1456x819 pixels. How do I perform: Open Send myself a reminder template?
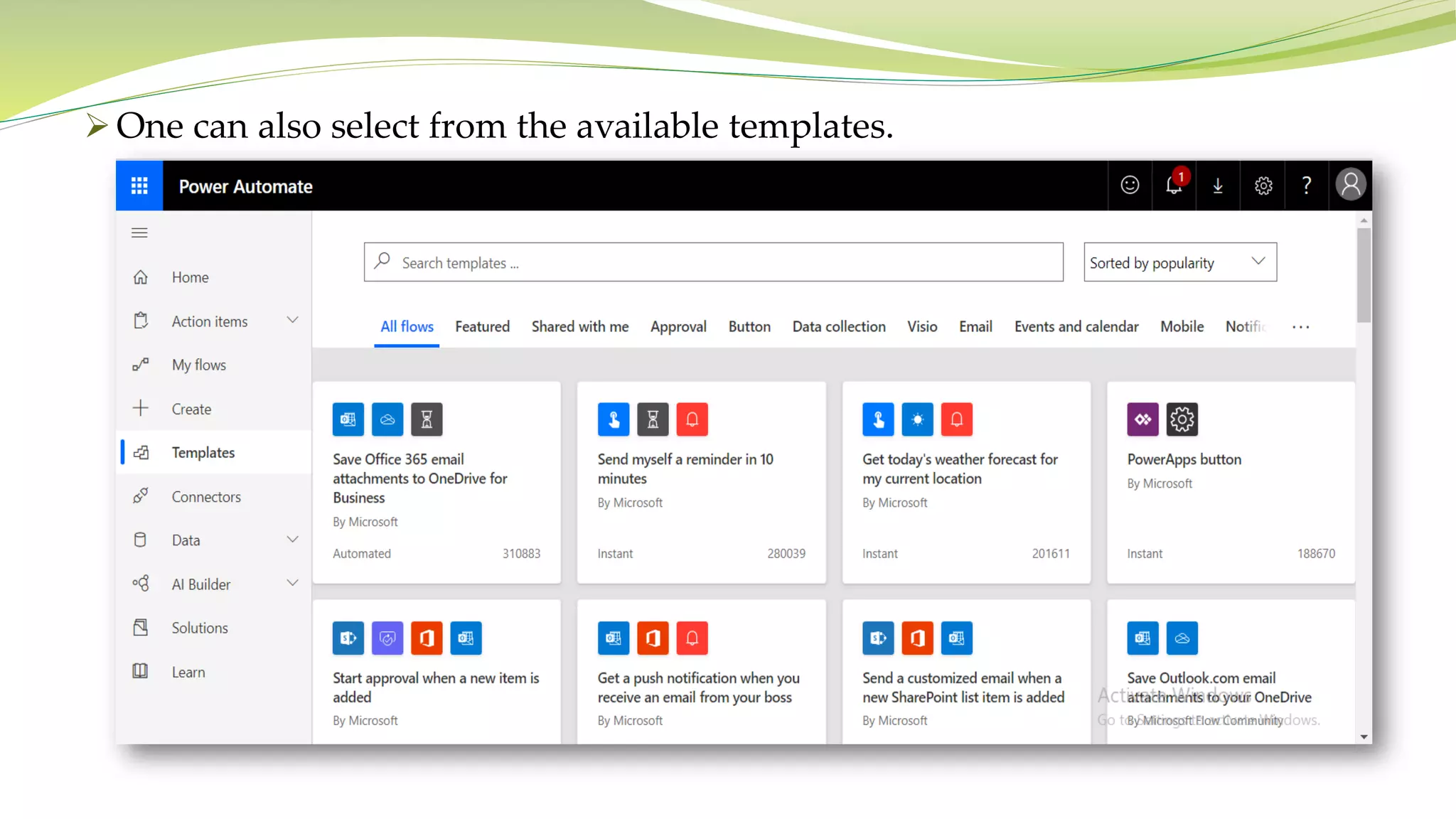tap(701, 482)
